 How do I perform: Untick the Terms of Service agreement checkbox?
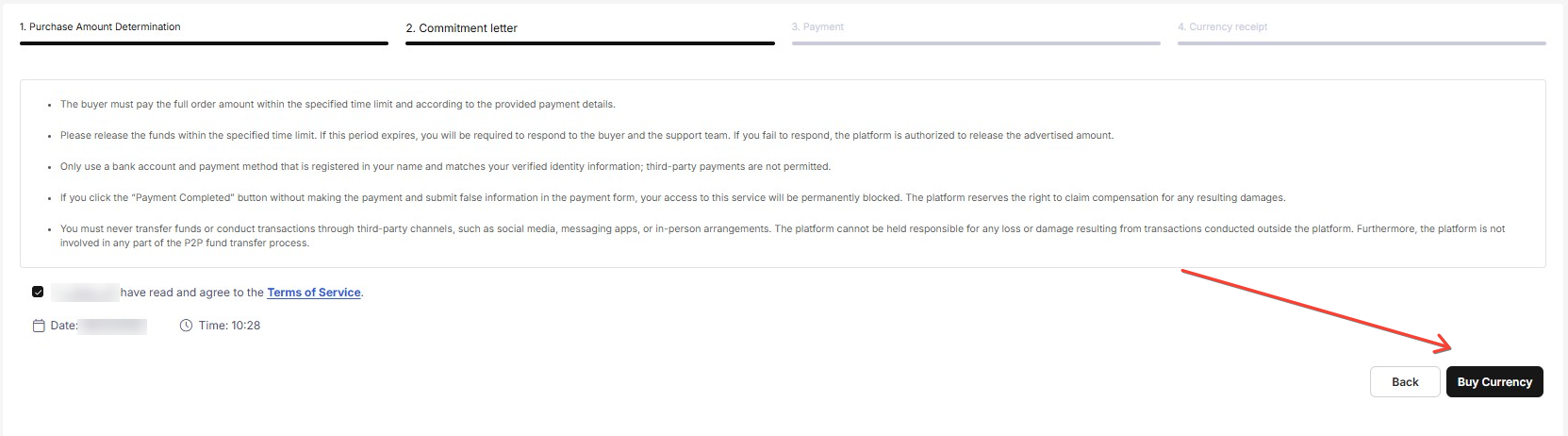click(x=38, y=293)
